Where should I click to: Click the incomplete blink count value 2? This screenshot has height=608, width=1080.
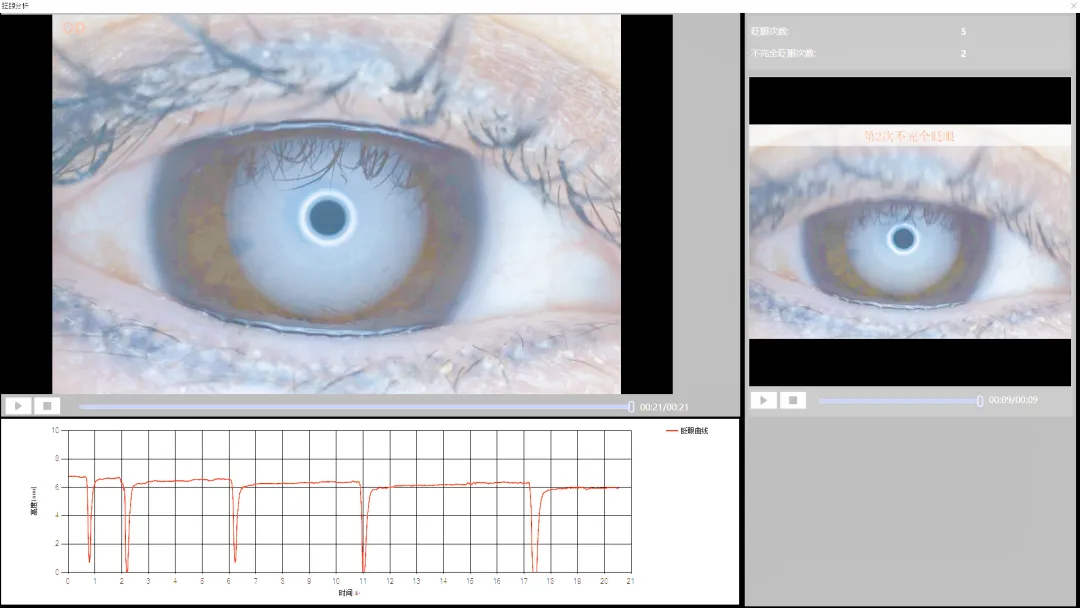tap(963, 53)
